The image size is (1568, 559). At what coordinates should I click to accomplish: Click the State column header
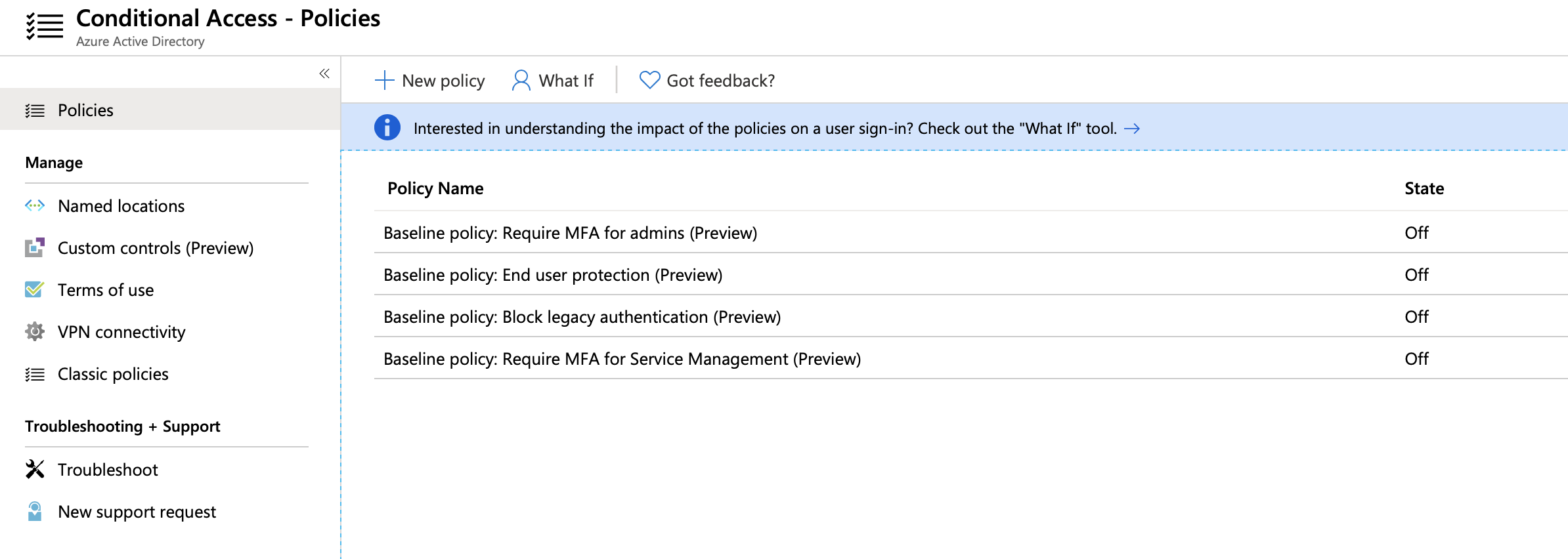pyautogui.click(x=1424, y=188)
